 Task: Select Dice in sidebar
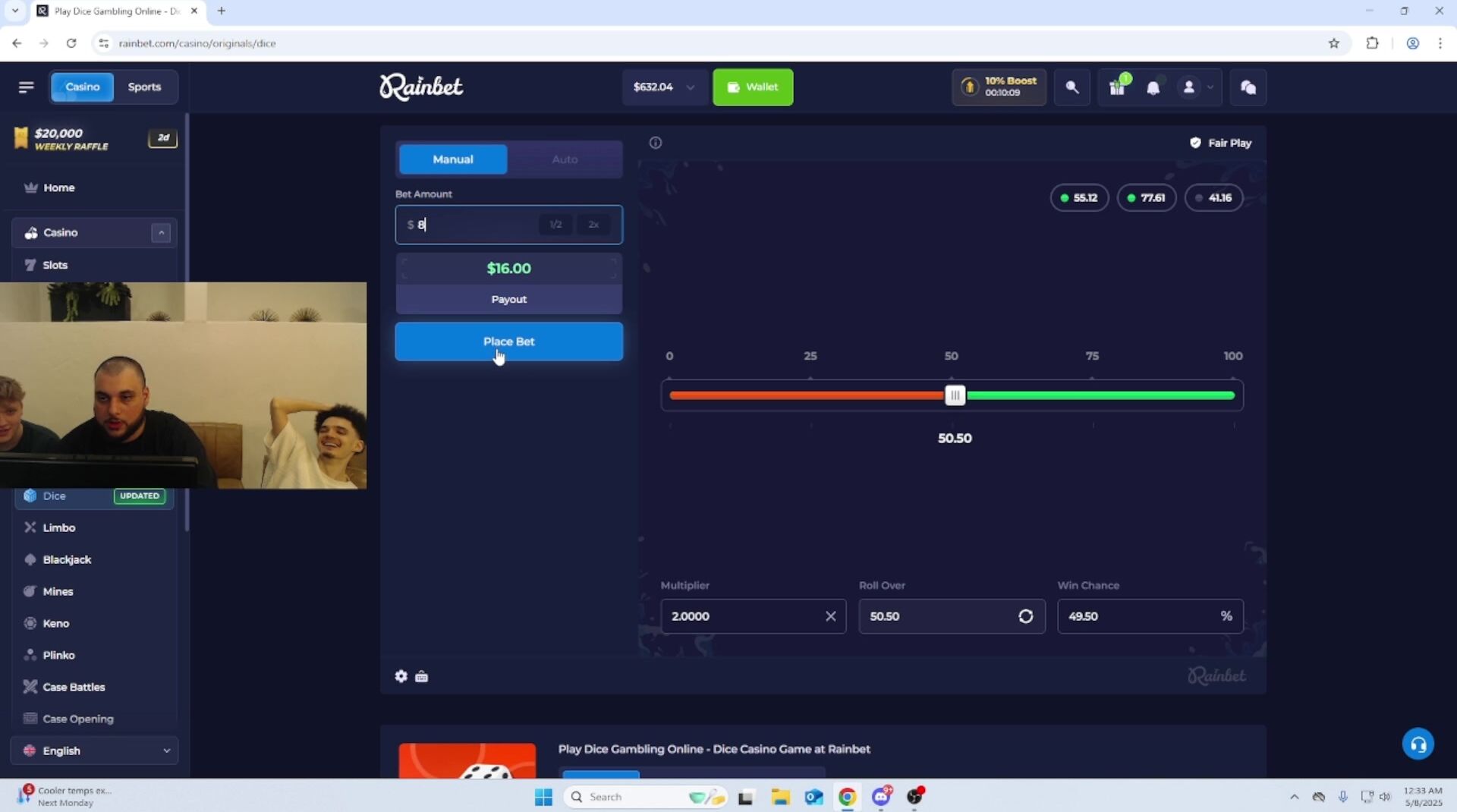(x=94, y=496)
